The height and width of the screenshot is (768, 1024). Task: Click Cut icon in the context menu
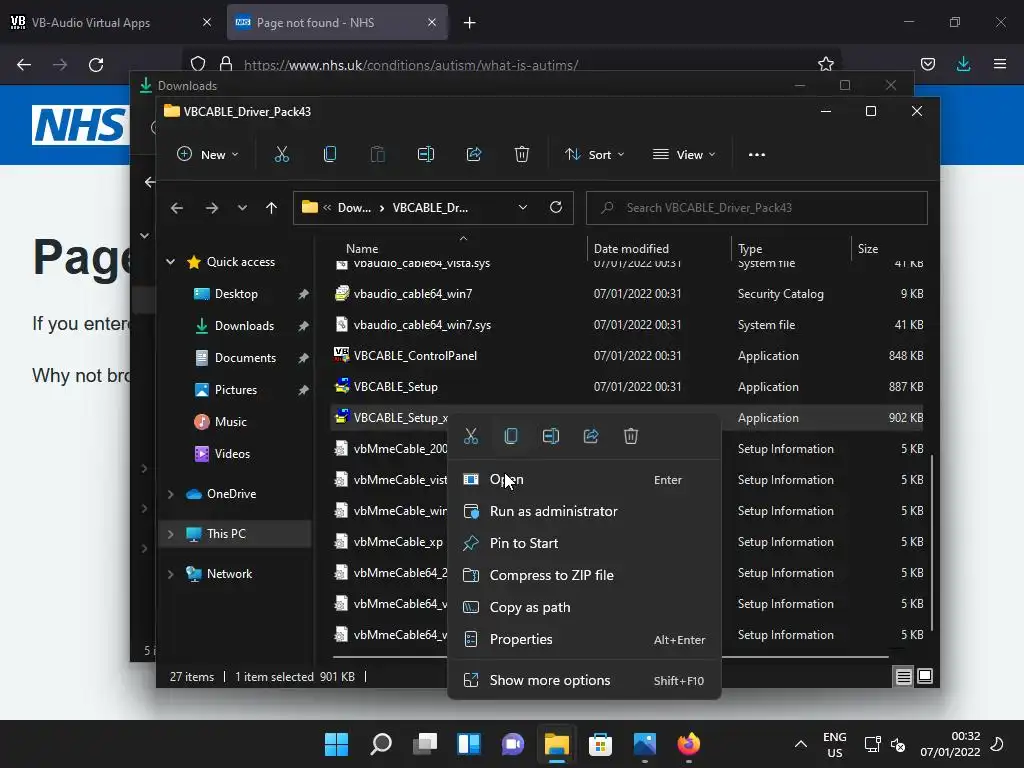coord(471,436)
